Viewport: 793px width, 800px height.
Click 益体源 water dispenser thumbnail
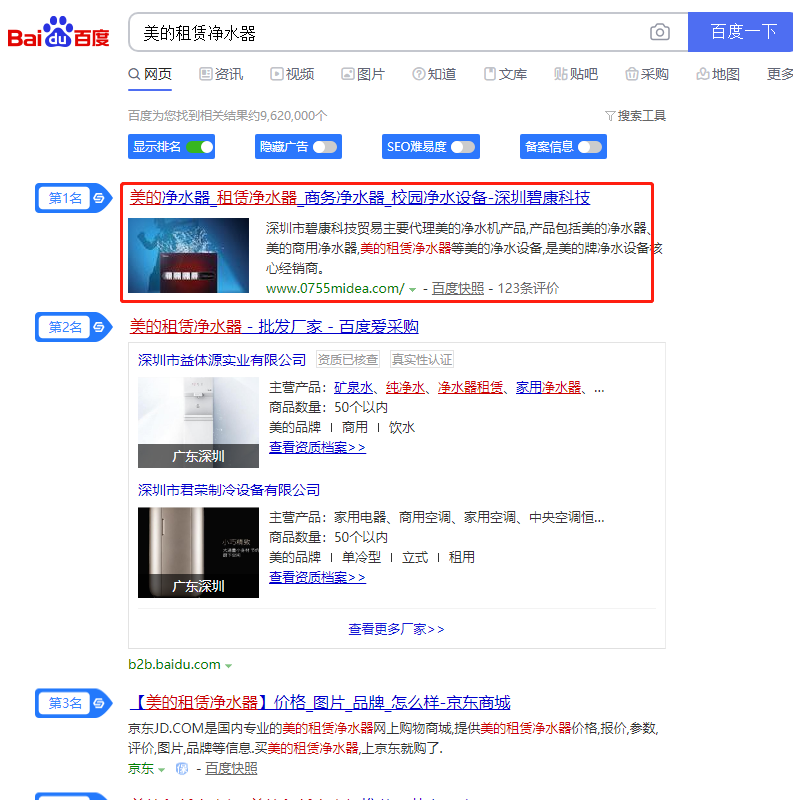pyautogui.click(x=199, y=422)
